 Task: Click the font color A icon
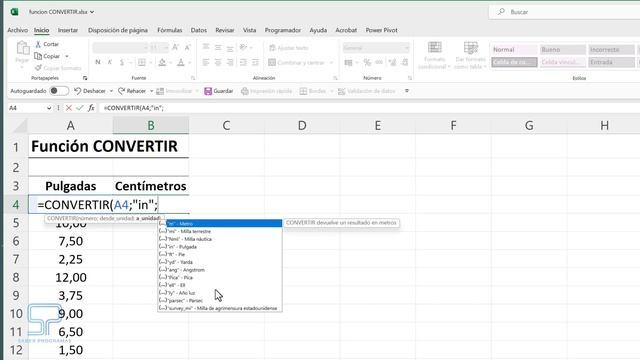click(181, 62)
